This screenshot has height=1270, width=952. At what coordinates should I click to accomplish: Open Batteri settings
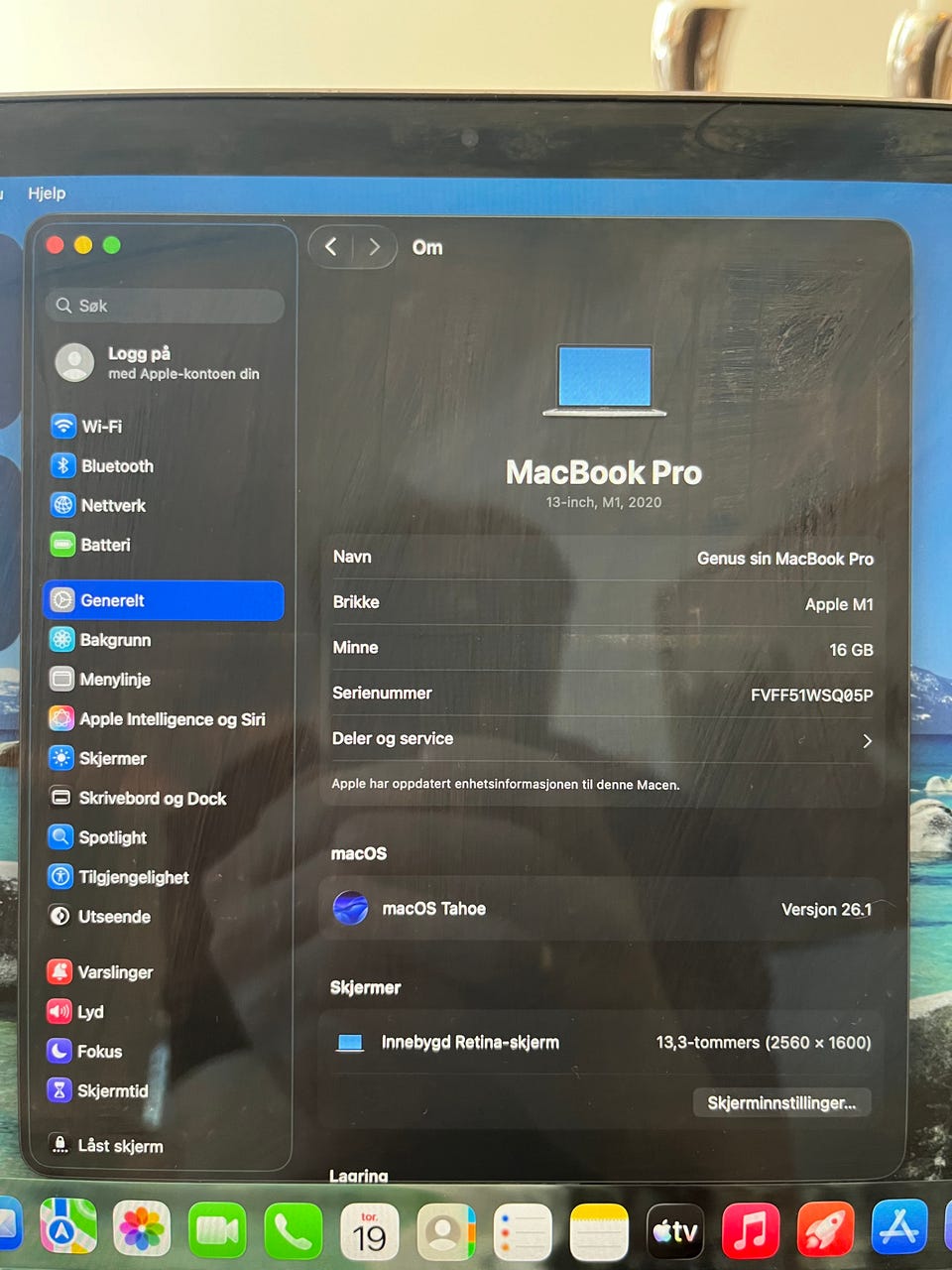point(90,545)
